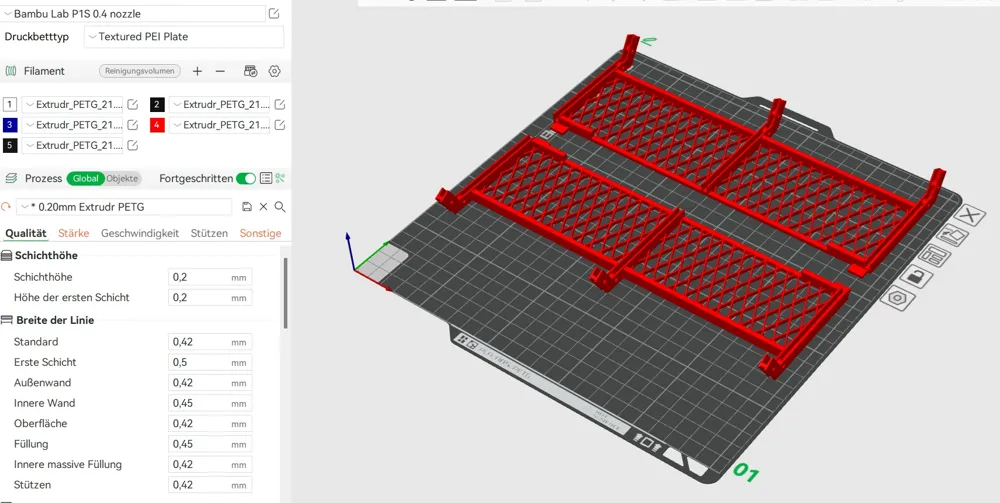
Task: Select the lower red mesh shelf object
Action: 644,255
